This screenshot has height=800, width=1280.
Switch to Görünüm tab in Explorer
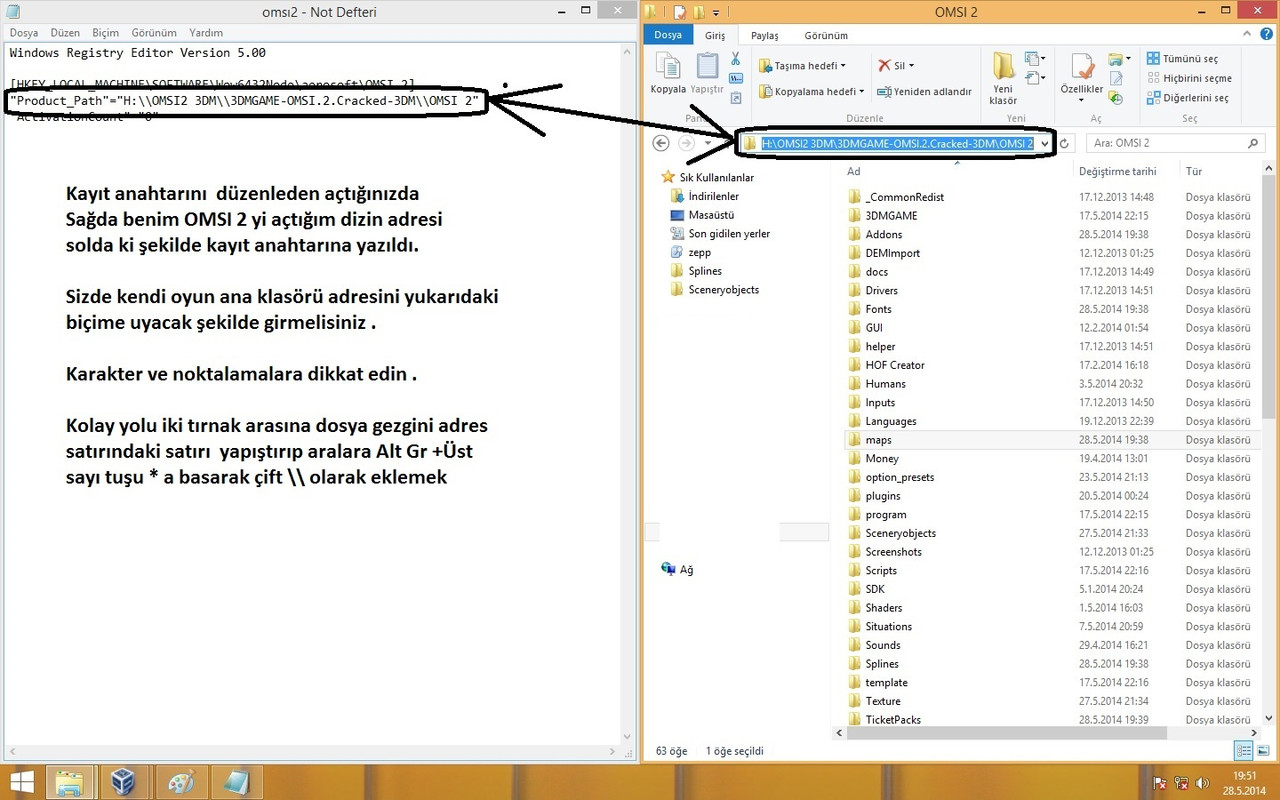point(826,35)
